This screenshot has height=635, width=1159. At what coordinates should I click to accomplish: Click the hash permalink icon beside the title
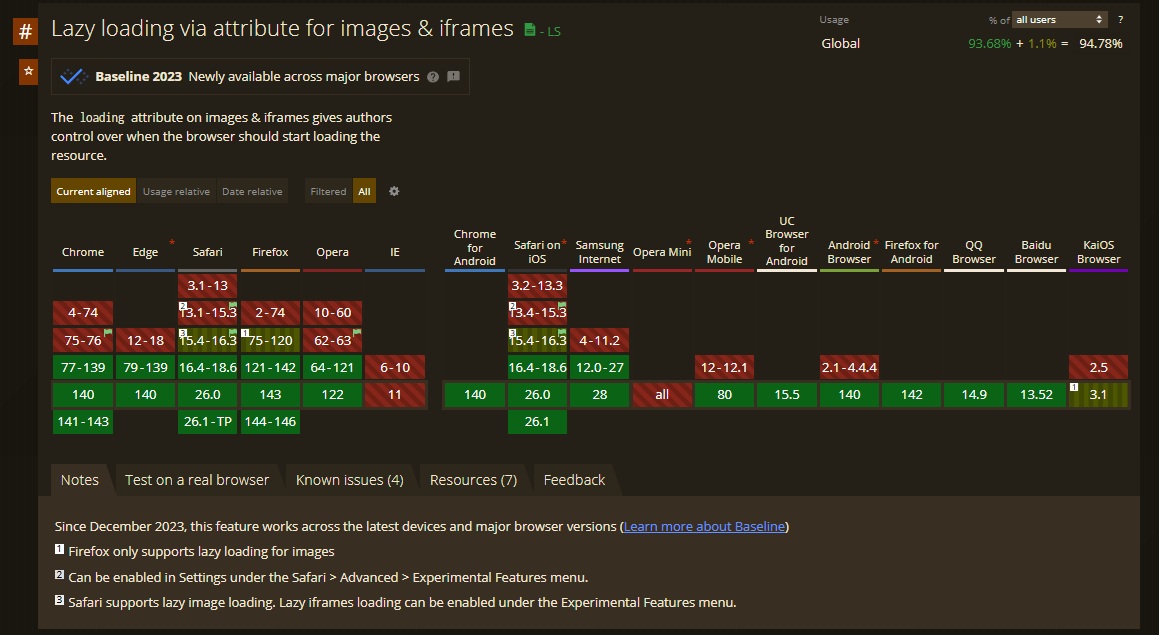tap(25, 31)
